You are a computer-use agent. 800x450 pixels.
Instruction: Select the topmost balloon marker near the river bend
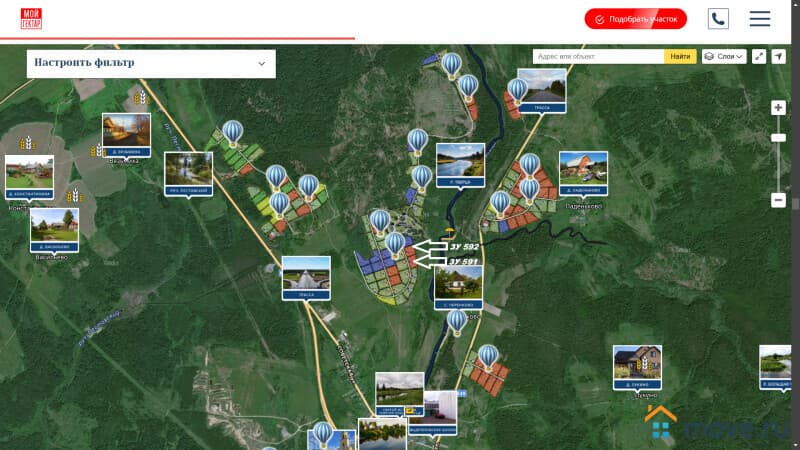point(452,65)
